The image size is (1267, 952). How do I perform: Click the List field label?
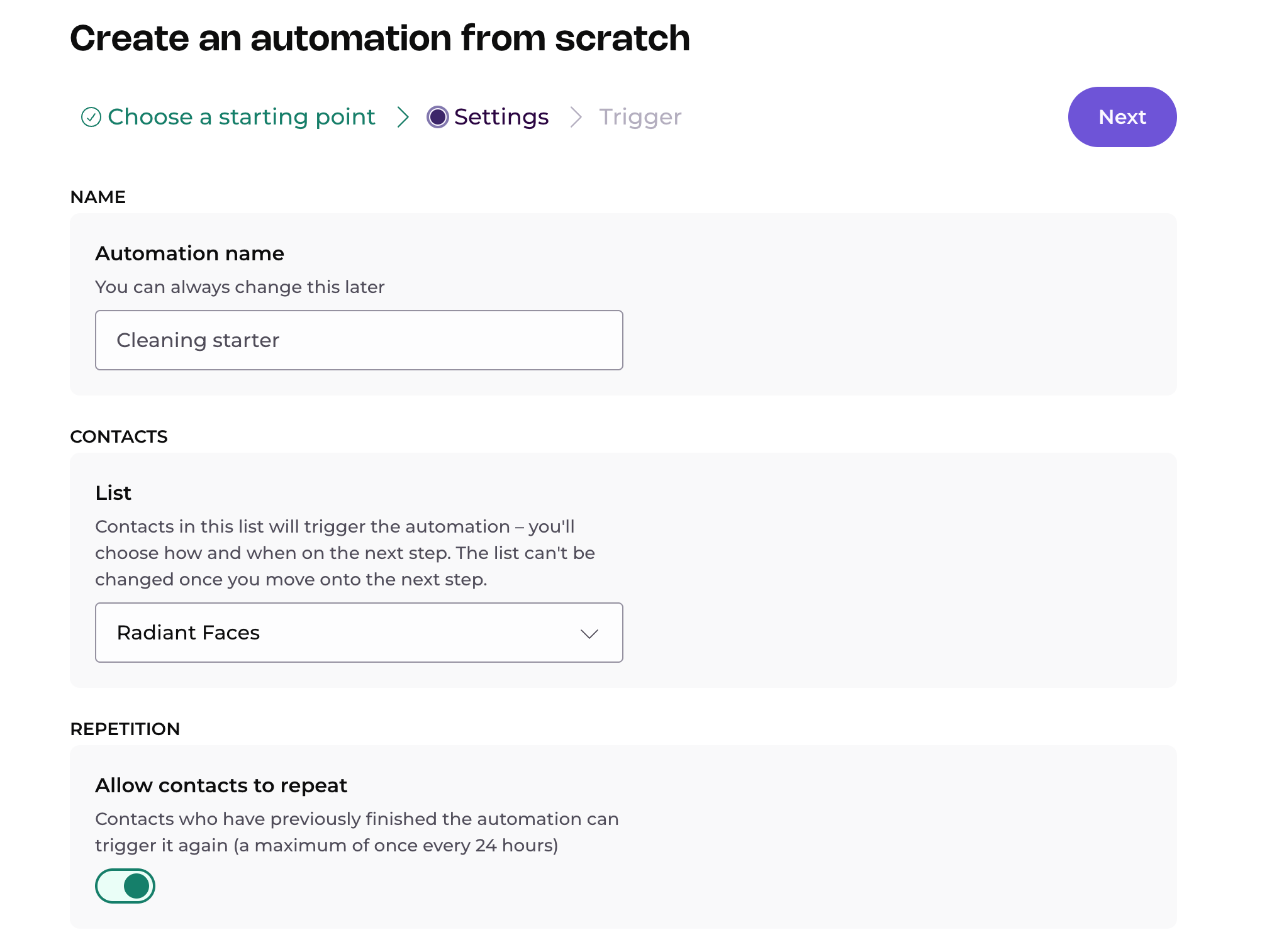click(113, 493)
